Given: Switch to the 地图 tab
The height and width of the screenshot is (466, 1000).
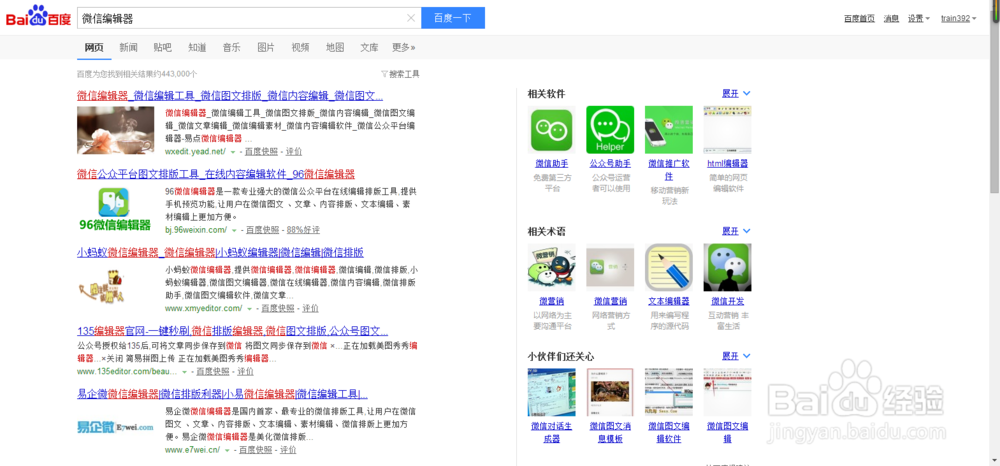Looking at the screenshot, I should 335,47.
